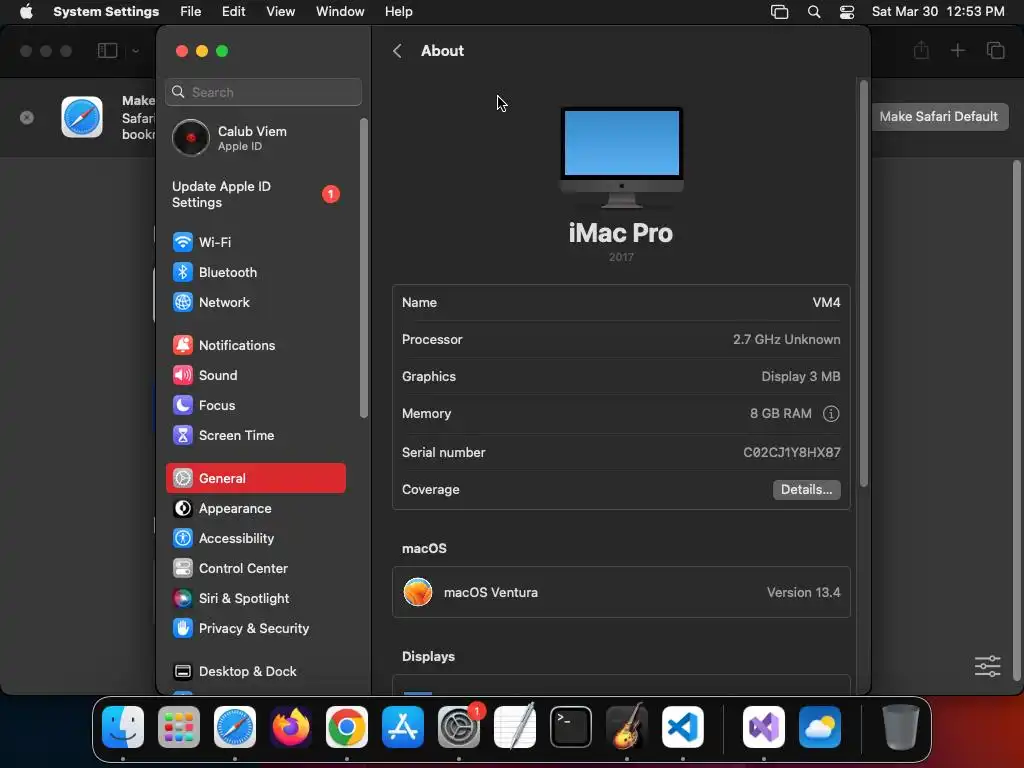The width and height of the screenshot is (1024, 768).
Task: Click the settings Search field
Action: (x=264, y=92)
